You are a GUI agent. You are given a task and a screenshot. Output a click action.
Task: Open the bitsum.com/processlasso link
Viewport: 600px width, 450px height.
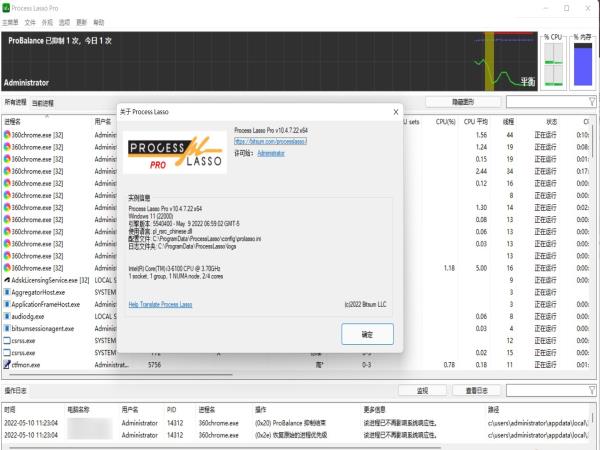click(271, 141)
